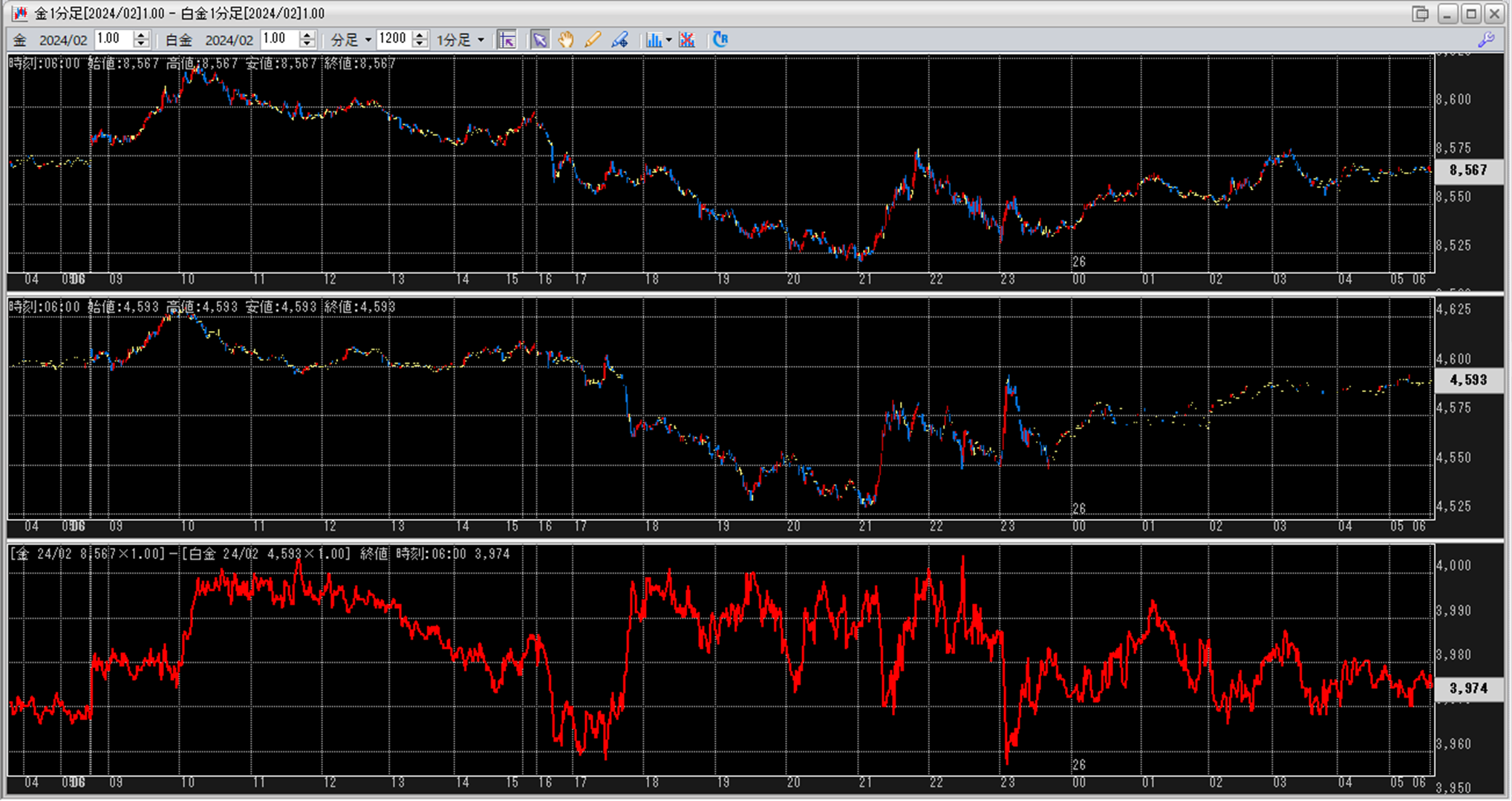Screen dimensions: 1512x801
Task: Click the blue marker edit tool
Action: pos(619,40)
